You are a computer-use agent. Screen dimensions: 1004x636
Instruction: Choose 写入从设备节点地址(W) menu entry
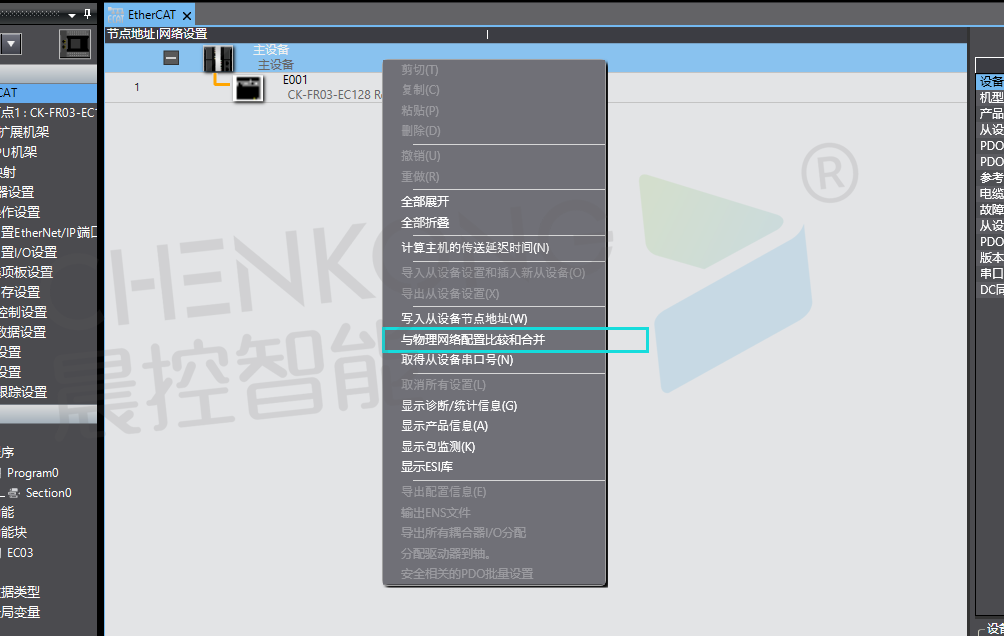point(464,319)
